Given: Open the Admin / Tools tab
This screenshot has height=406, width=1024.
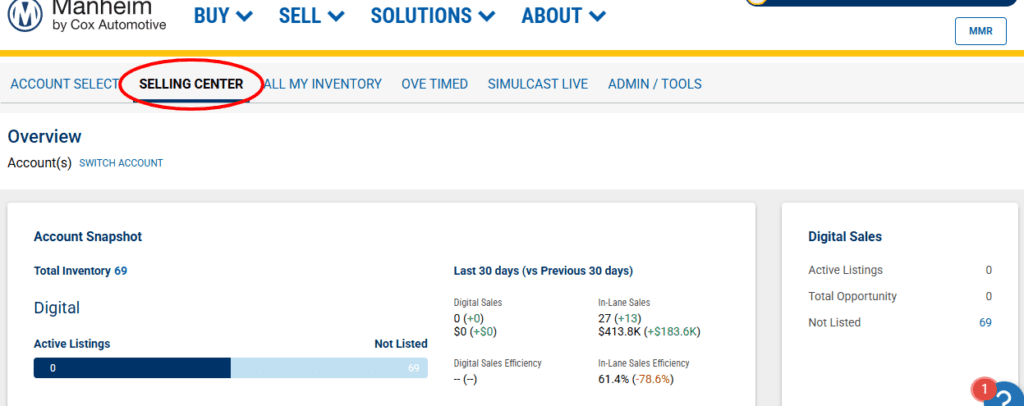Looking at the screenshot, I should (x=654, y=84).
